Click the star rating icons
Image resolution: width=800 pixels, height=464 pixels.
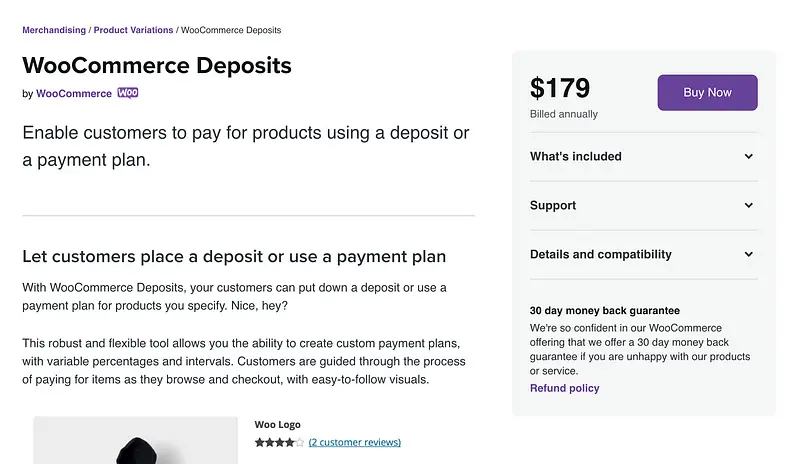pyautogui.click(x=279, y=442)
